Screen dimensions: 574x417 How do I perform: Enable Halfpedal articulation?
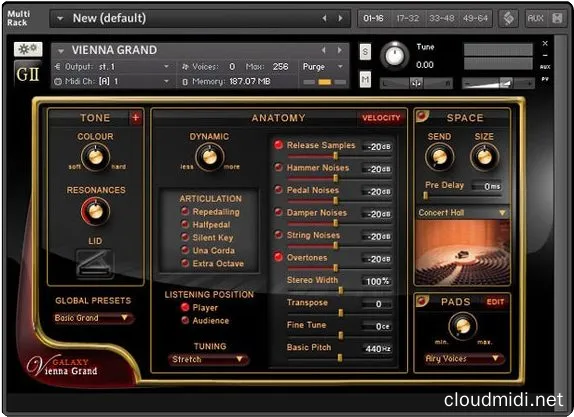(185, 224)
